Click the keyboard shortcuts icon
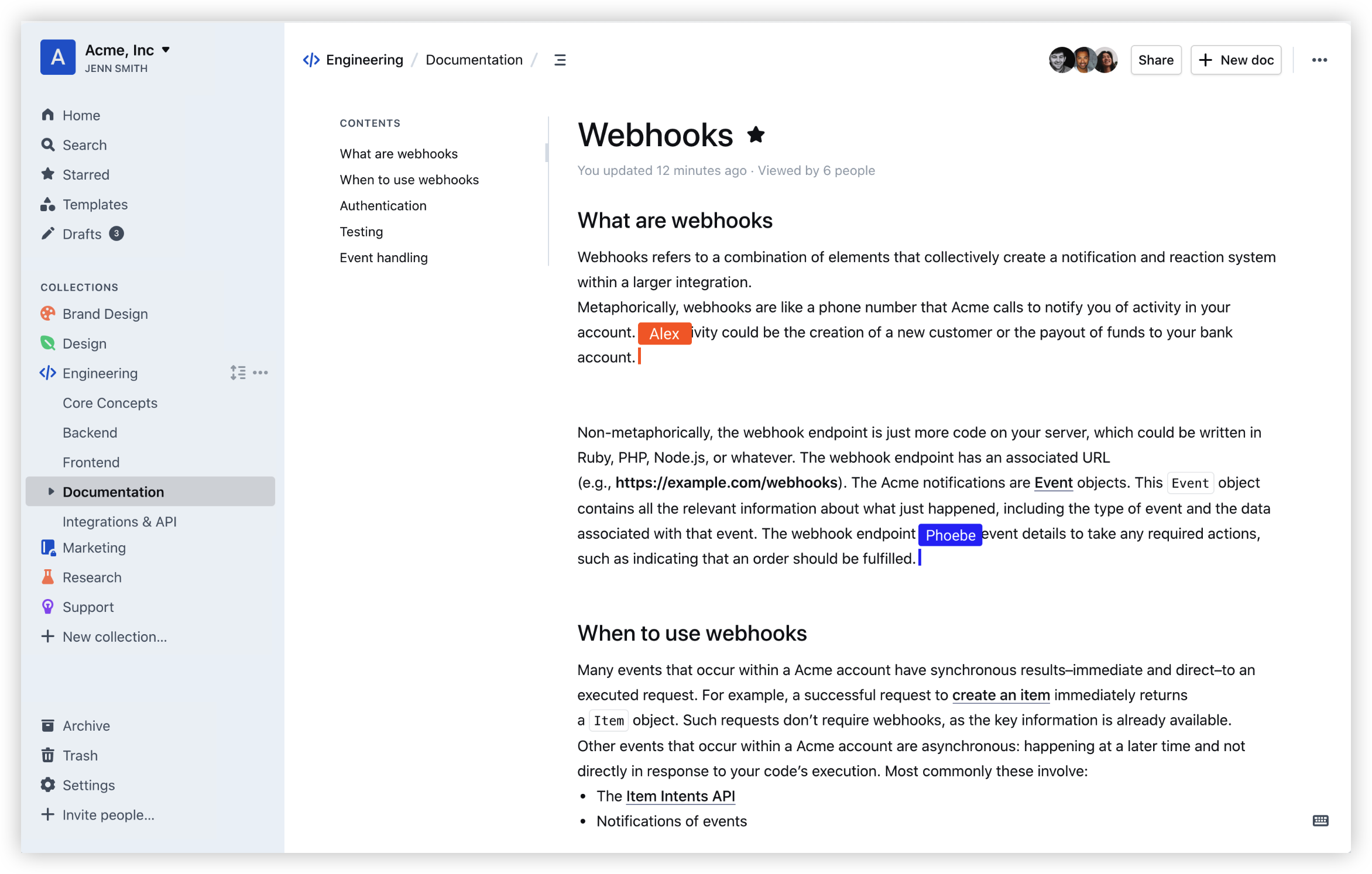 [x=1320, y=820]
